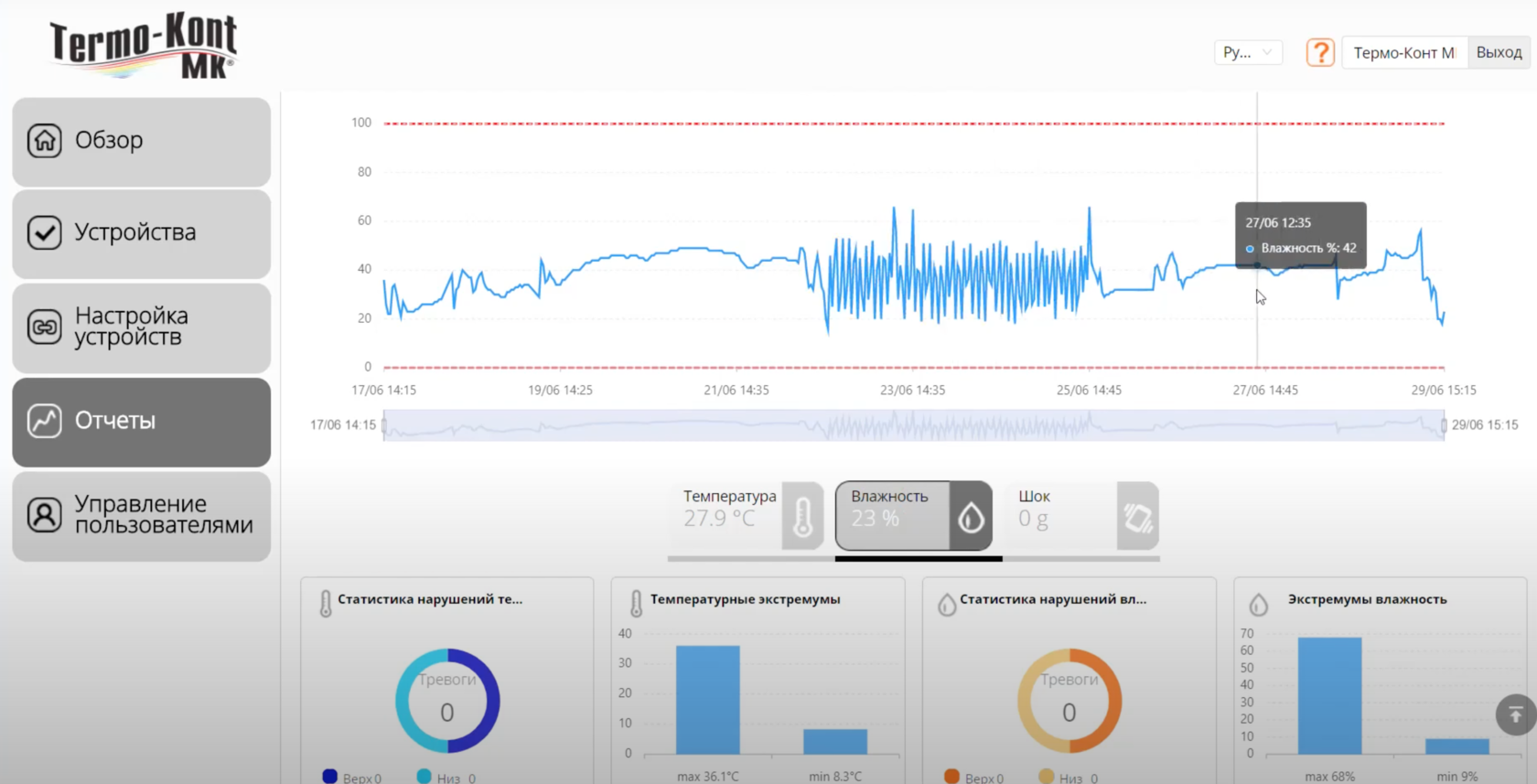Click the Температурные экстремумы card title
The width and height of the screenshot is (1537, 784).
[745, 599]
